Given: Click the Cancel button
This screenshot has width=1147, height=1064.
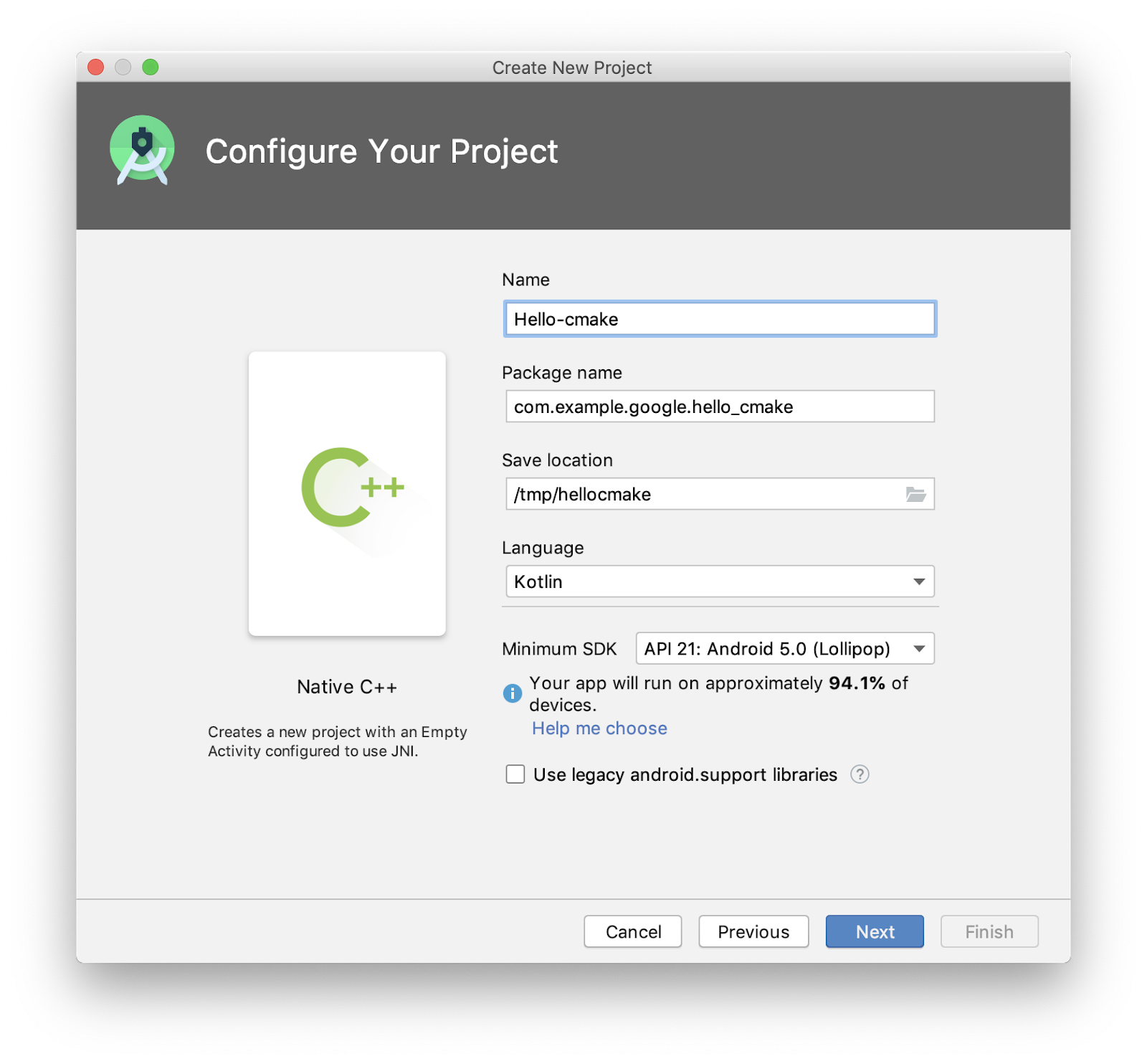Looking at the screenshot, I should click(x=632, y=931).
